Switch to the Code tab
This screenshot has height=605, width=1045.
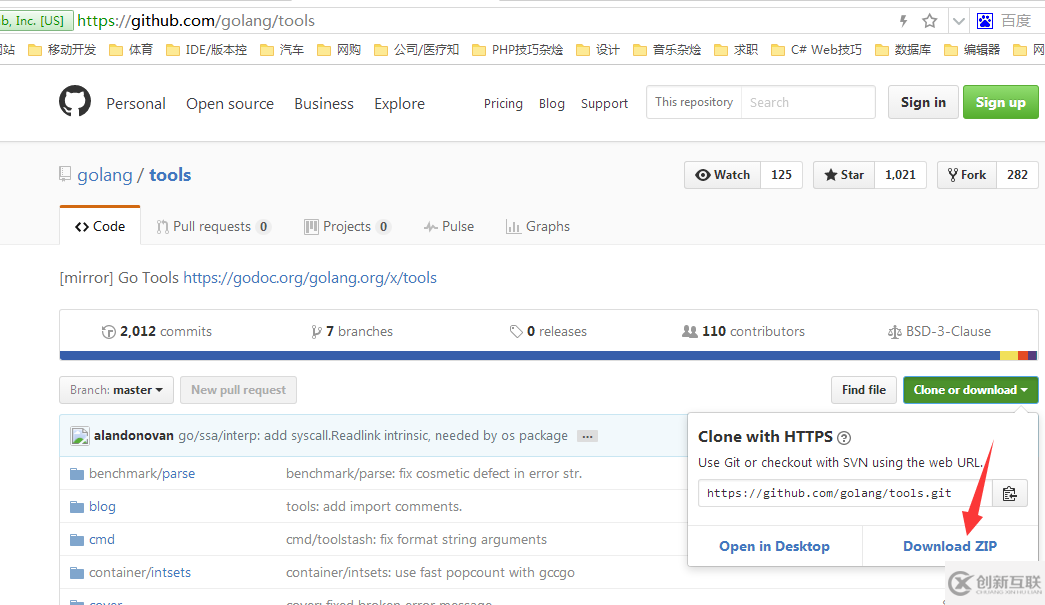(100, 227)
